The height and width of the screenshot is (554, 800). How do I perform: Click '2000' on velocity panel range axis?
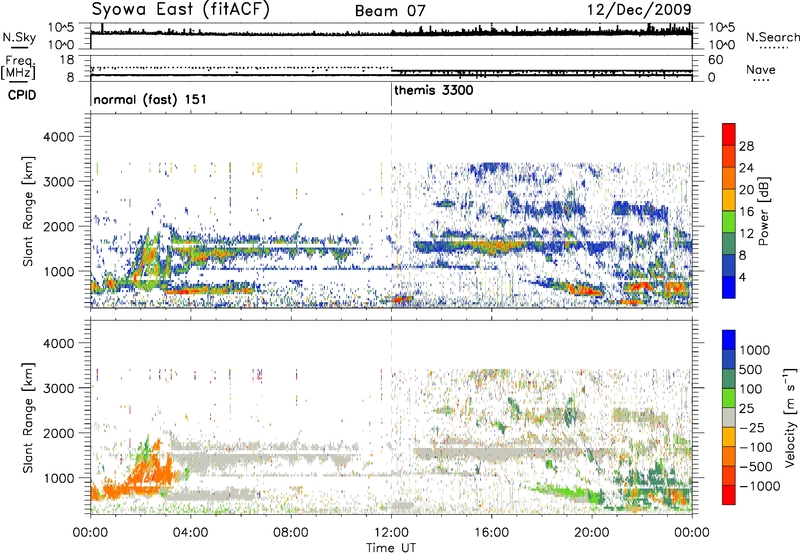coord(58,434)
